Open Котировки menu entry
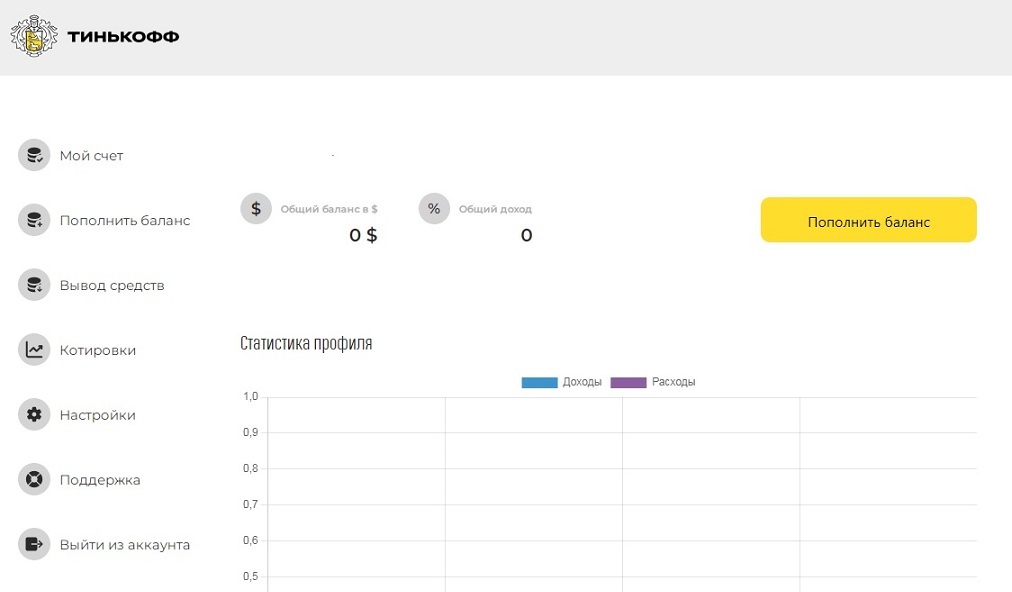The image size is (1012, 592). pos(98,350)
